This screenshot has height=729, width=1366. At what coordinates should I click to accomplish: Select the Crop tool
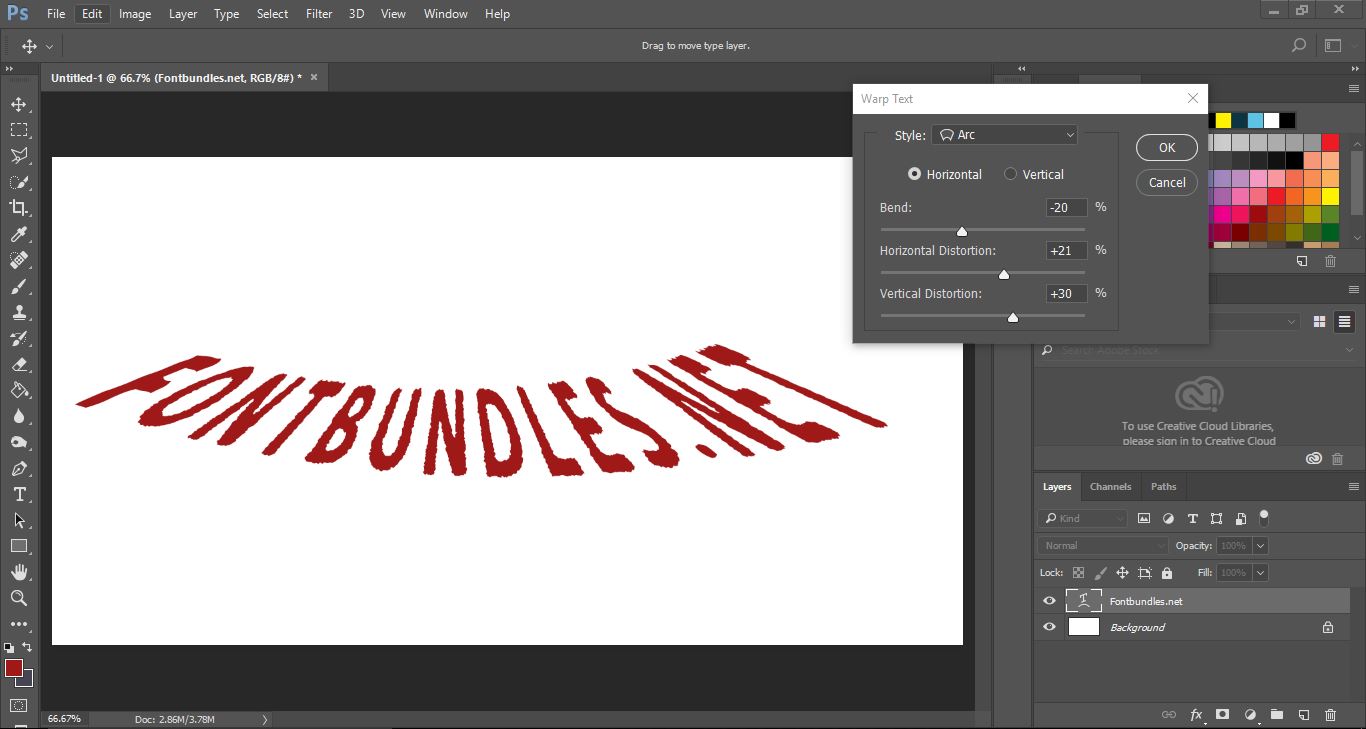(20, 208)
